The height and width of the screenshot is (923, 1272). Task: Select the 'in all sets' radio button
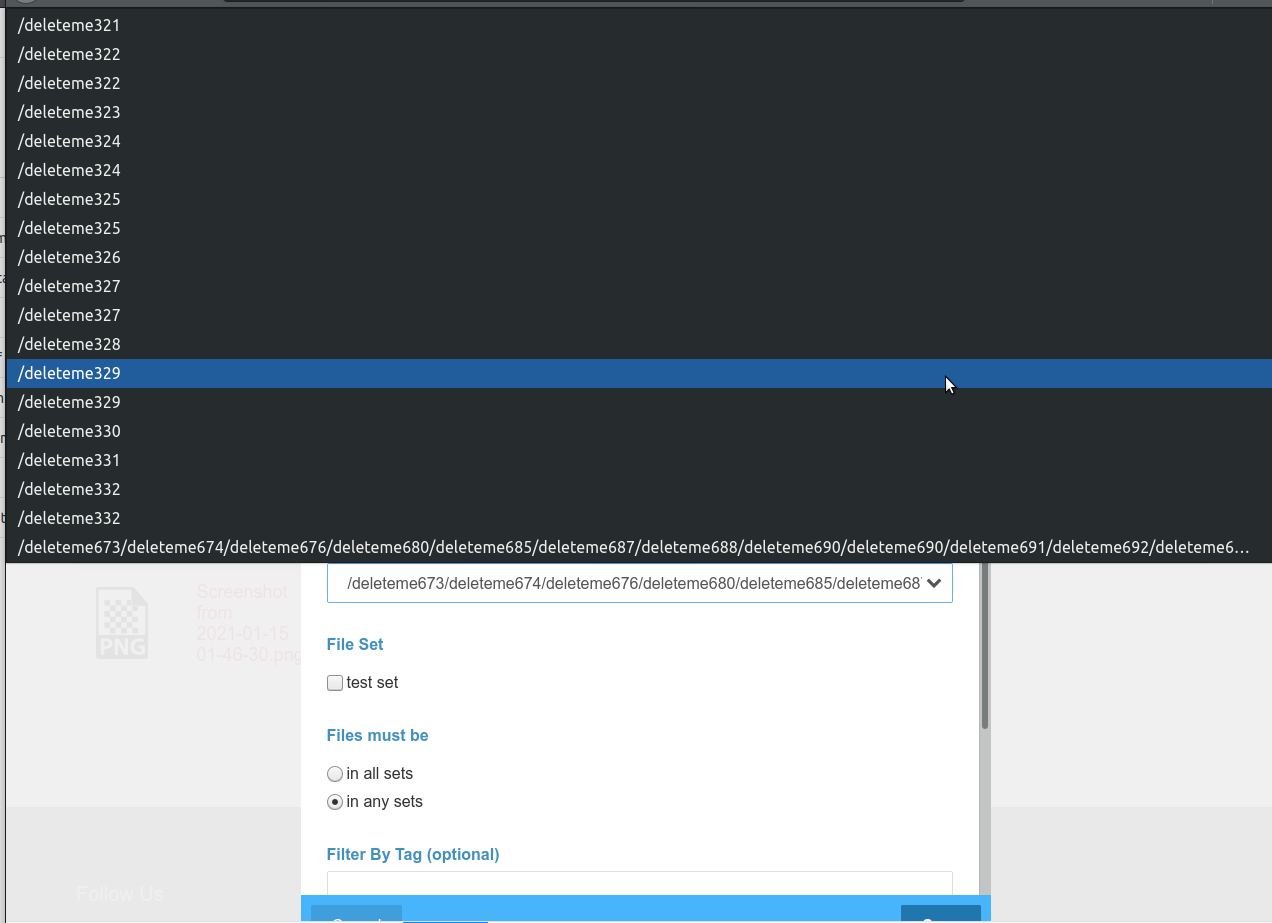[x=334, y=773]
